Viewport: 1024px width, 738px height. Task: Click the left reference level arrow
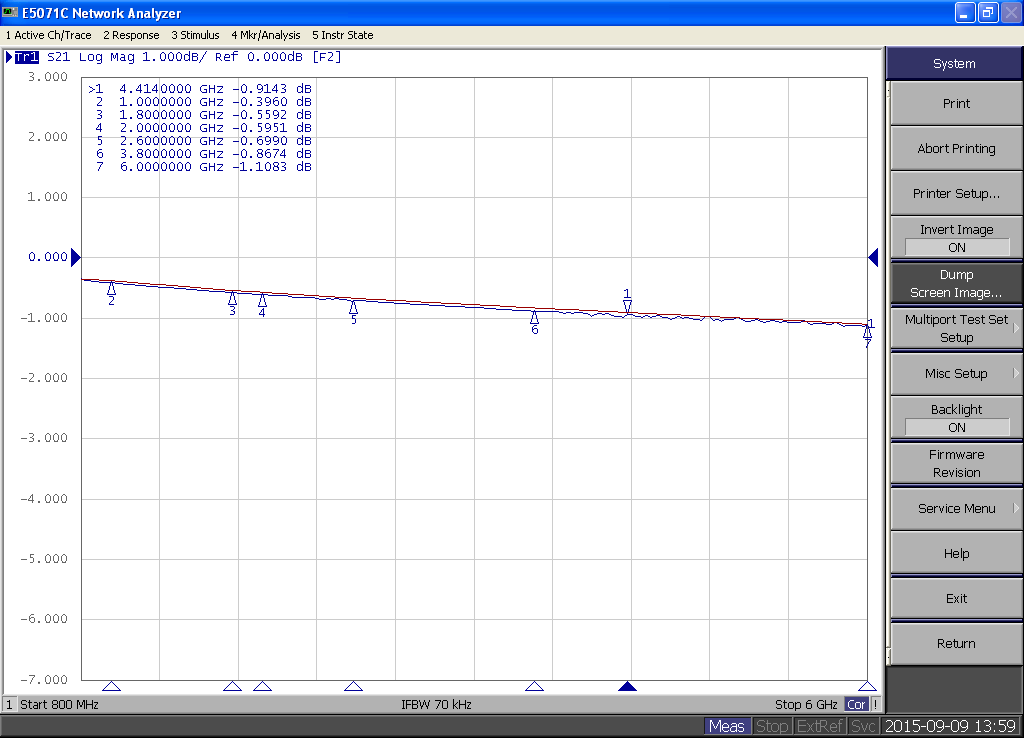pyautogui.click(x=75, y=258)
